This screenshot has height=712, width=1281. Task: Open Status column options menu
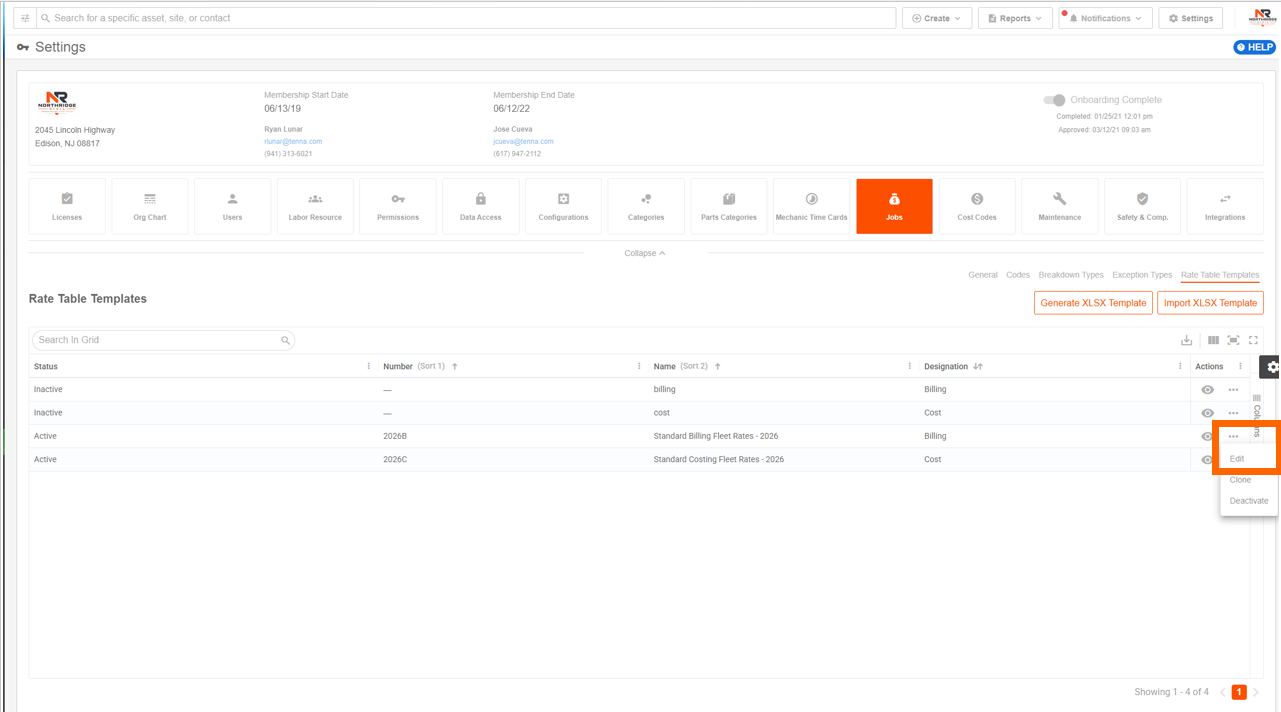(x=369, y=366)
